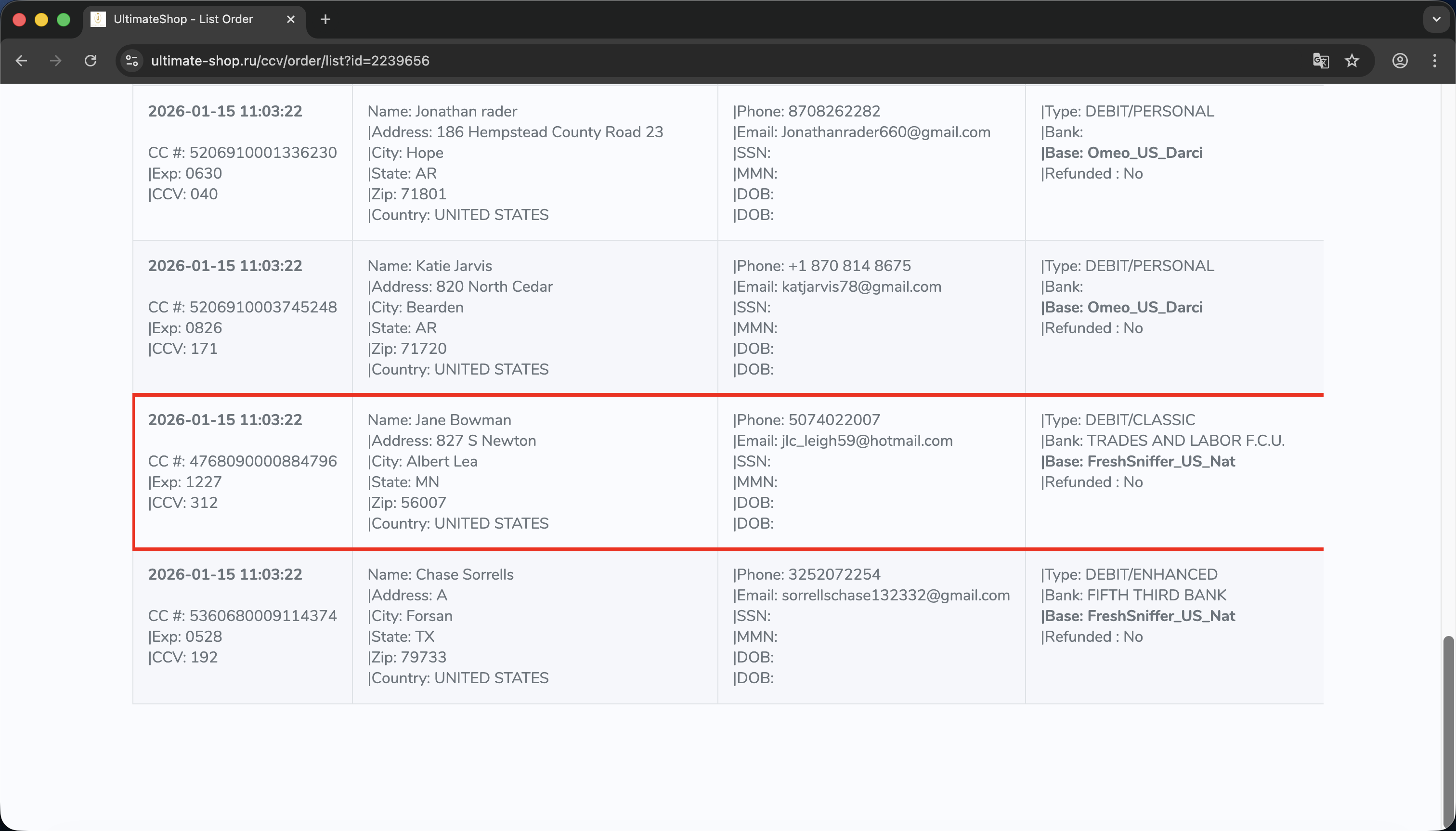The height and width of the screenshot is (831, 1456).
Task: Expand the tab search dropdown chevron
Action: point(1437,19)
